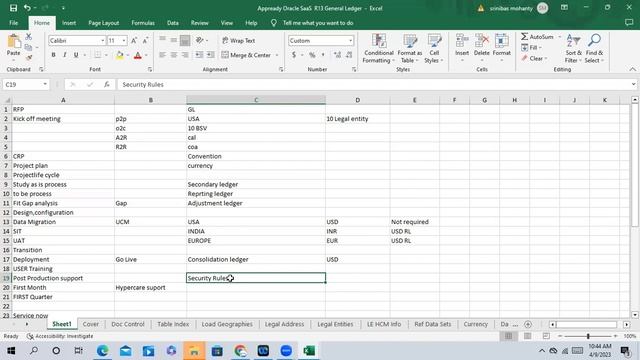Click the Fill button in Editing

click(x=530, y=48)
